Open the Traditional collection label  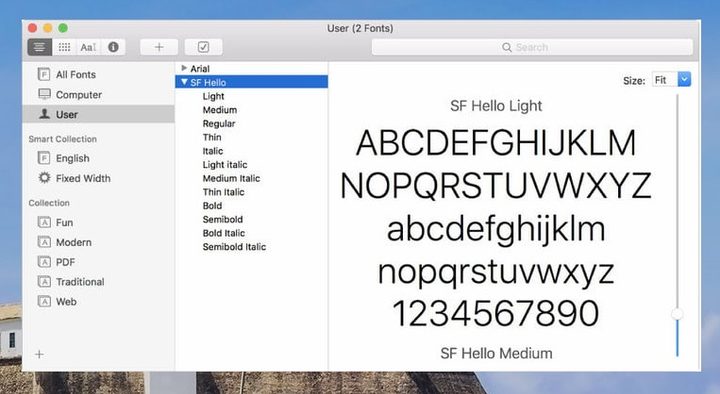[80, 282]
